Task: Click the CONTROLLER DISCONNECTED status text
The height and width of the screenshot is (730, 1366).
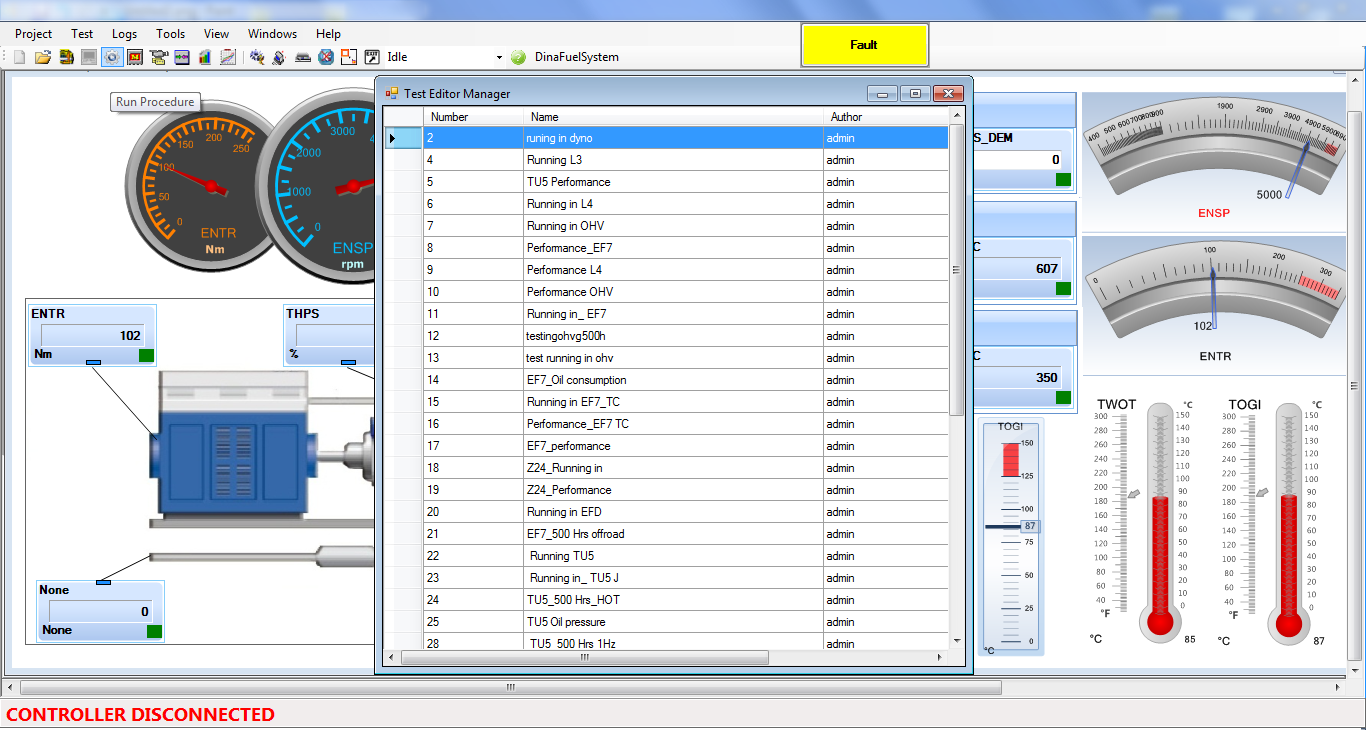Action: (141, 714)
